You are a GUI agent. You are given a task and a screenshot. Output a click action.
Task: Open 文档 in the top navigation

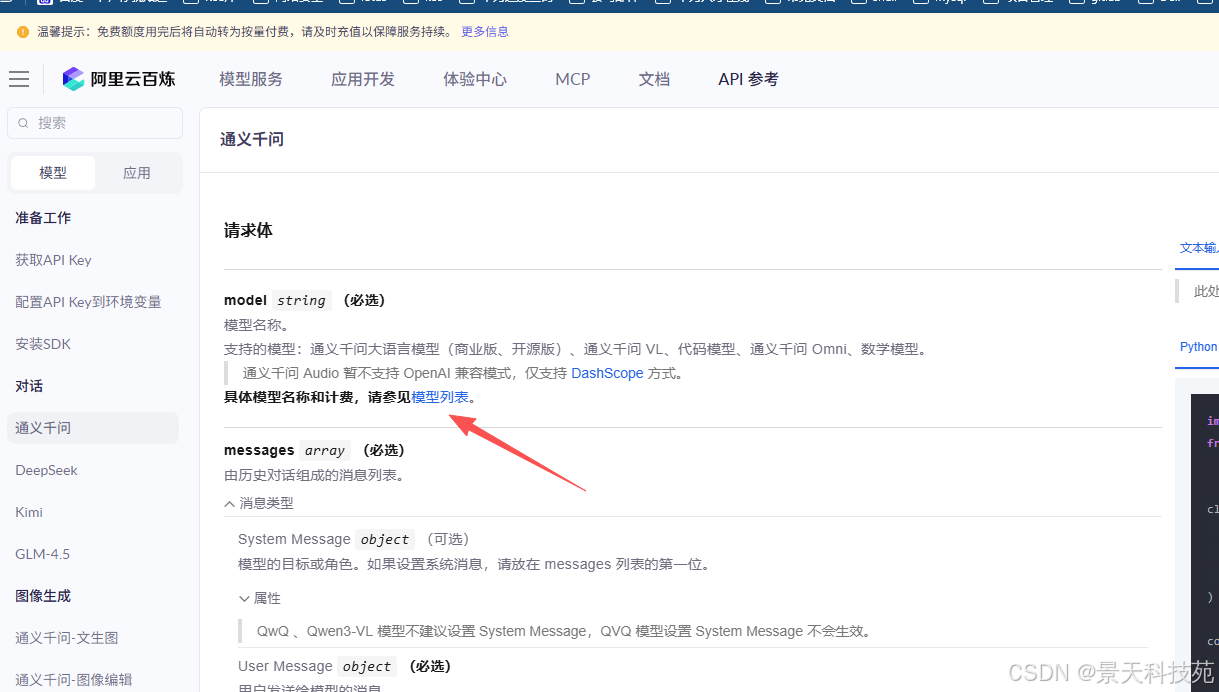(655, 79)
